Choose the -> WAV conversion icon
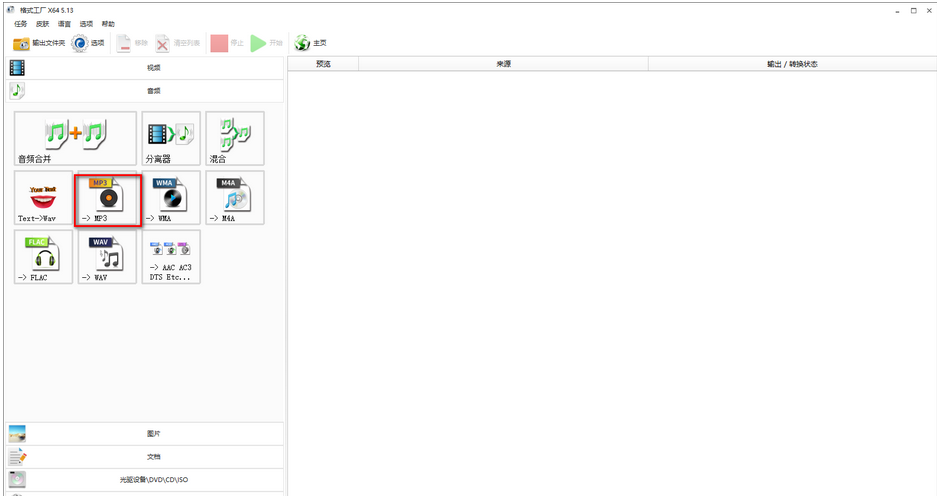Viewport: 937px width, 496px height. pos(107,257)
